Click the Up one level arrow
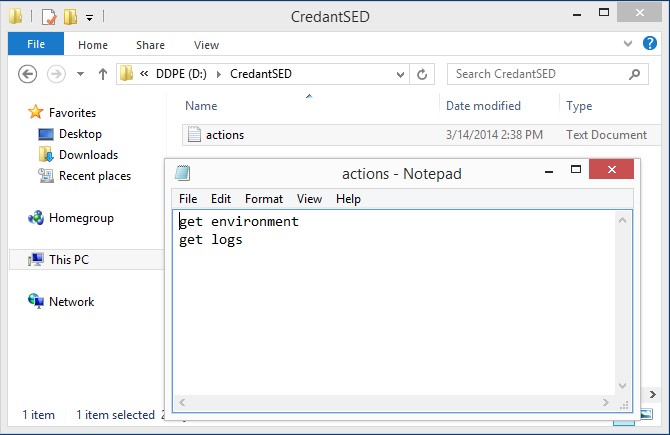Image resolution: width=670 pixels, height=435 pixels. pos(102,74)
